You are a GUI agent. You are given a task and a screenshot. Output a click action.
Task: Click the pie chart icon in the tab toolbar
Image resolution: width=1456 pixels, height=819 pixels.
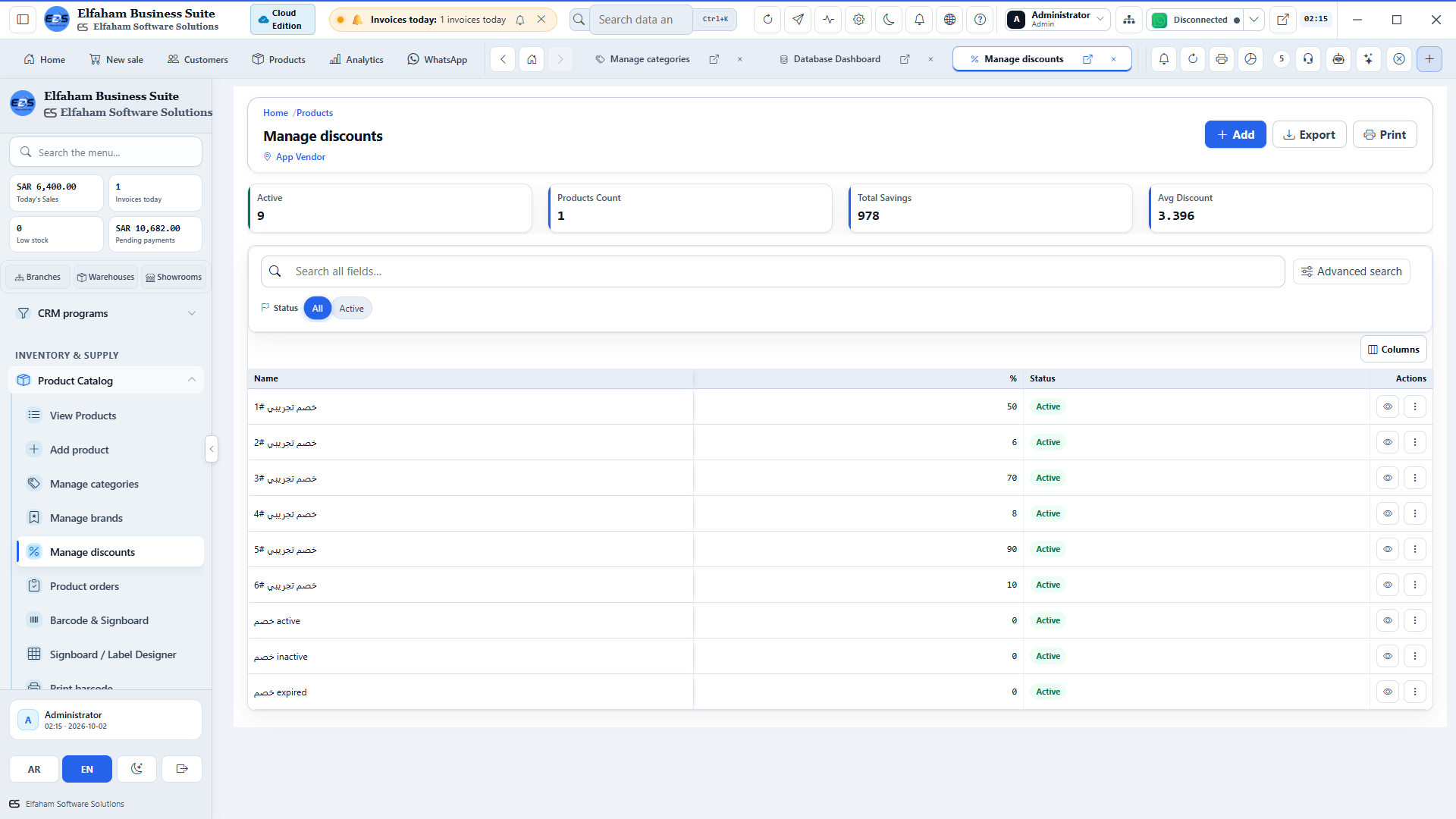pyautogui.click(x=1250, y=59)
